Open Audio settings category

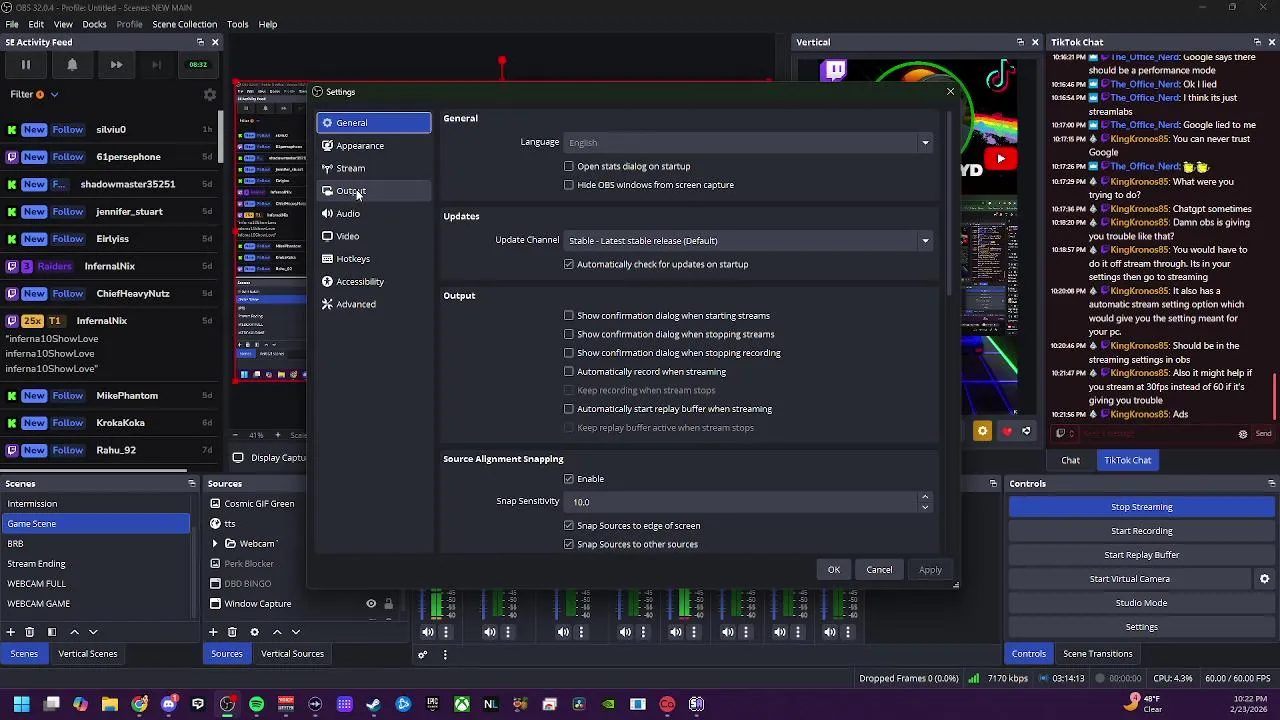coord(373,214)
